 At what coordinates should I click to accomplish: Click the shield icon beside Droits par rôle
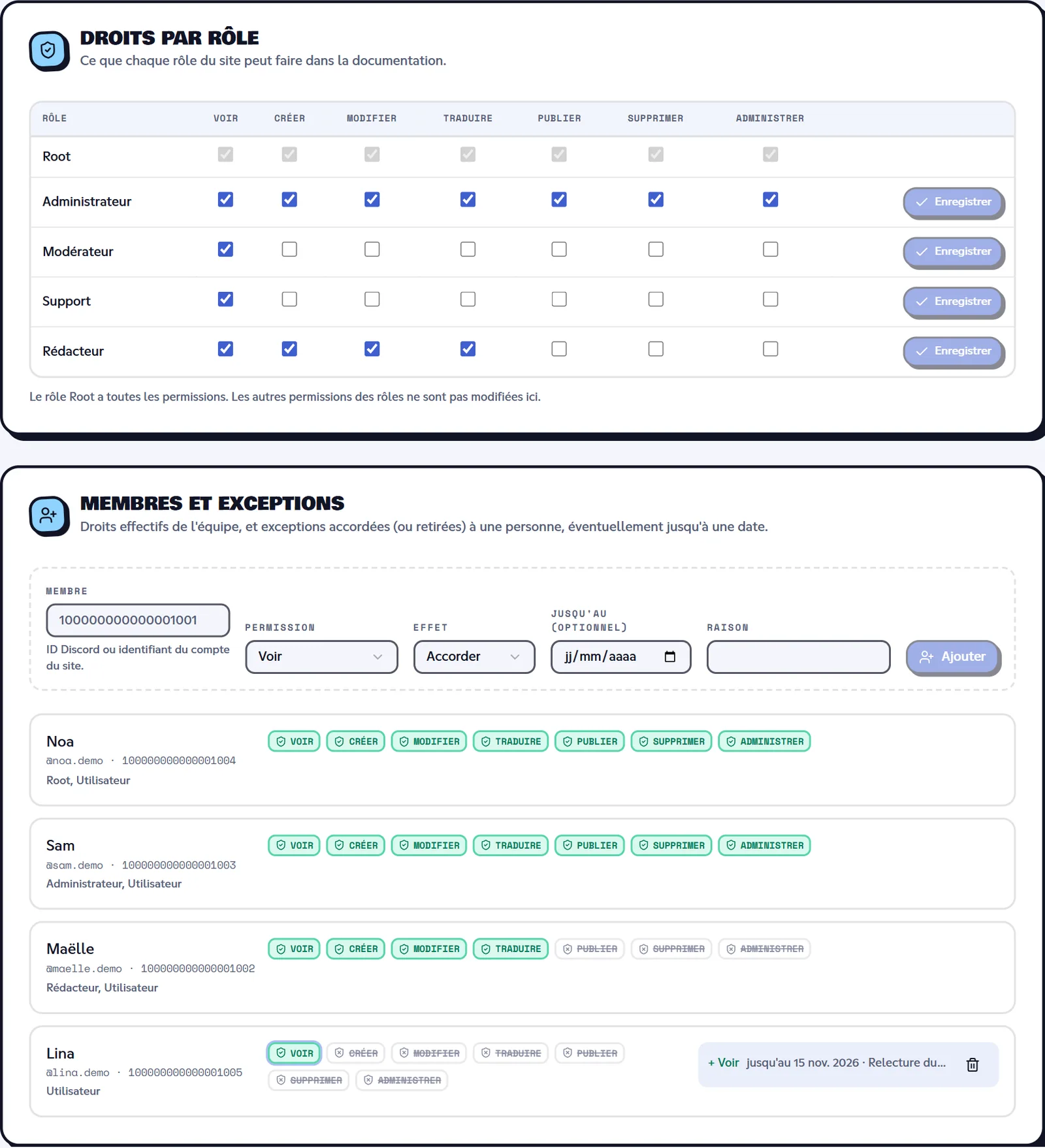pyautogui.click(x=48, y=50)
